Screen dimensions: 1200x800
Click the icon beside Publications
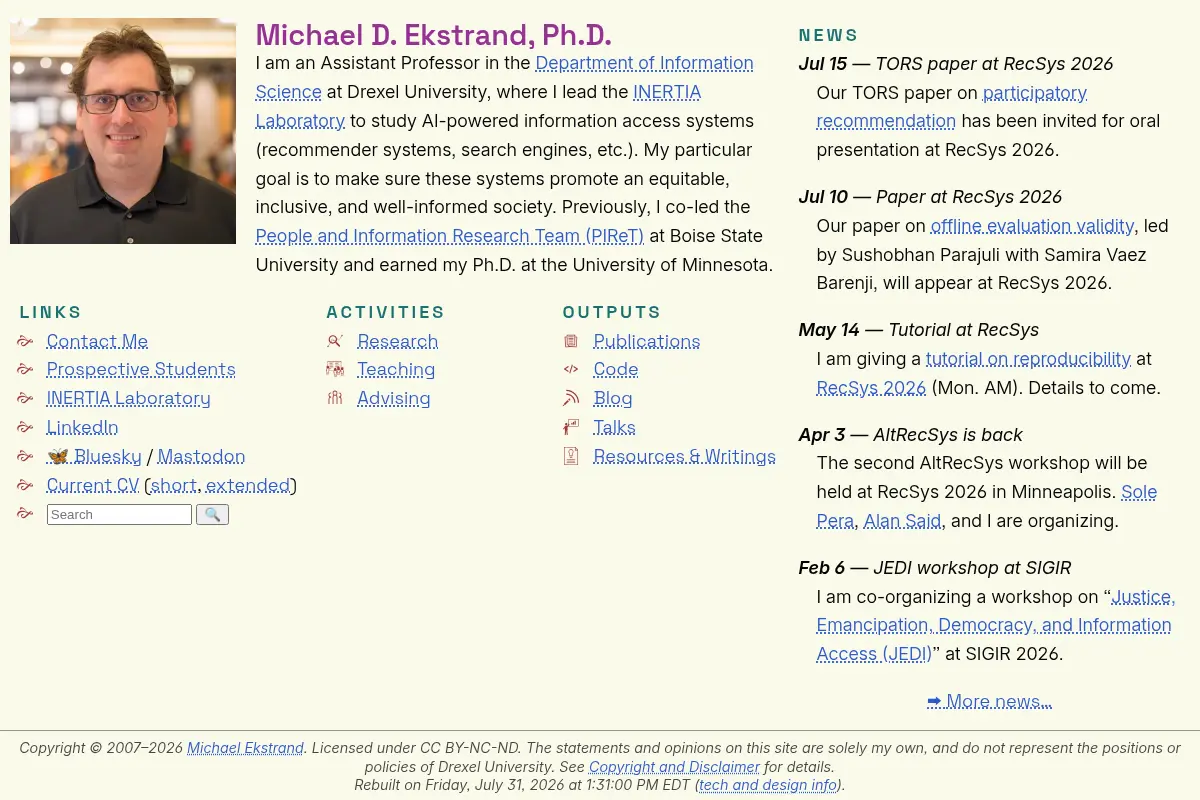point(571,341)
